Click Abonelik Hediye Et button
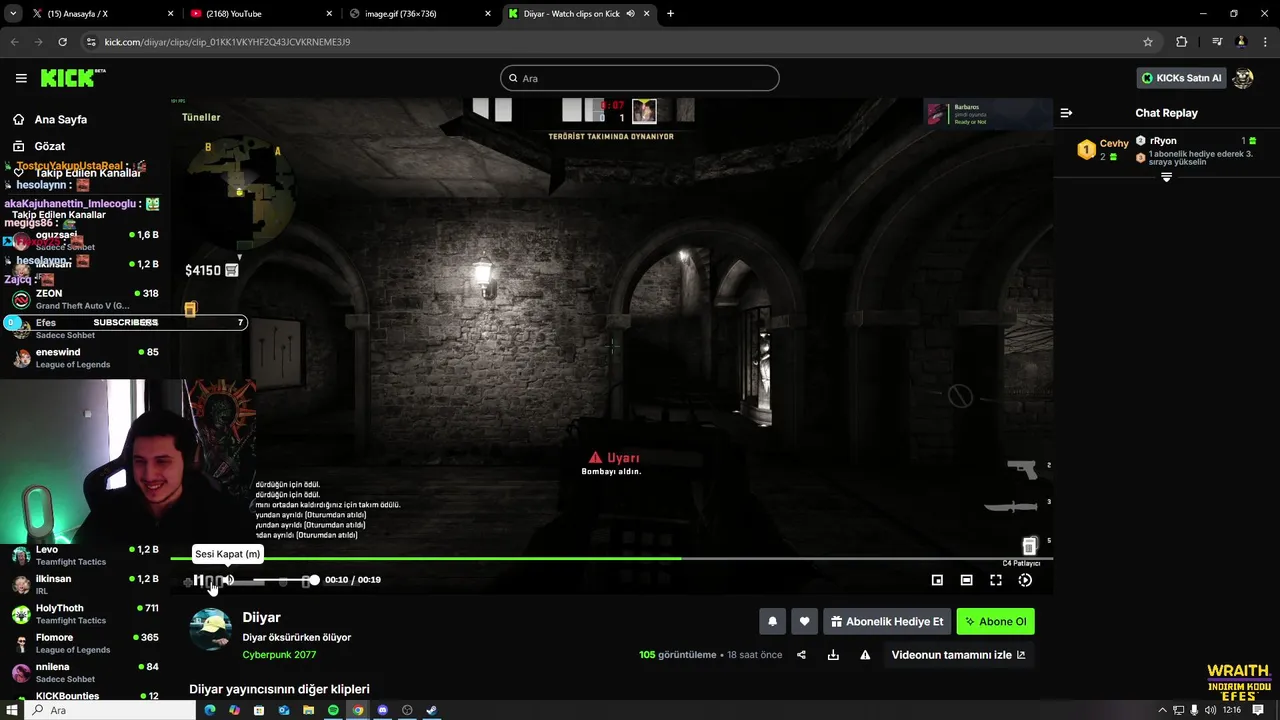1280x720 pixels. coord(886,621)
